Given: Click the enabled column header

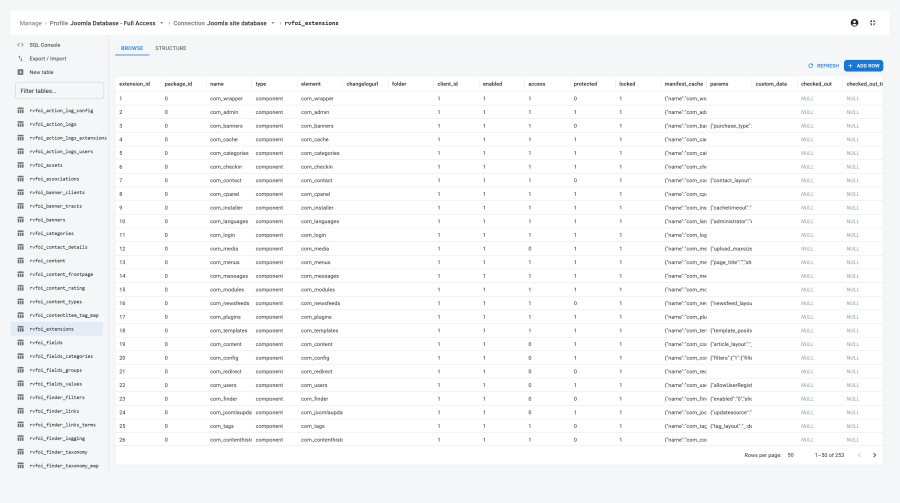Looking at the screenshot, I should tap(492, 84).
